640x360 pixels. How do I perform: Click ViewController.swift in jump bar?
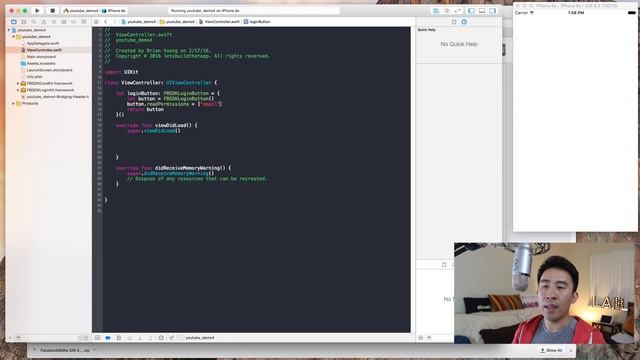click(219, 22)
